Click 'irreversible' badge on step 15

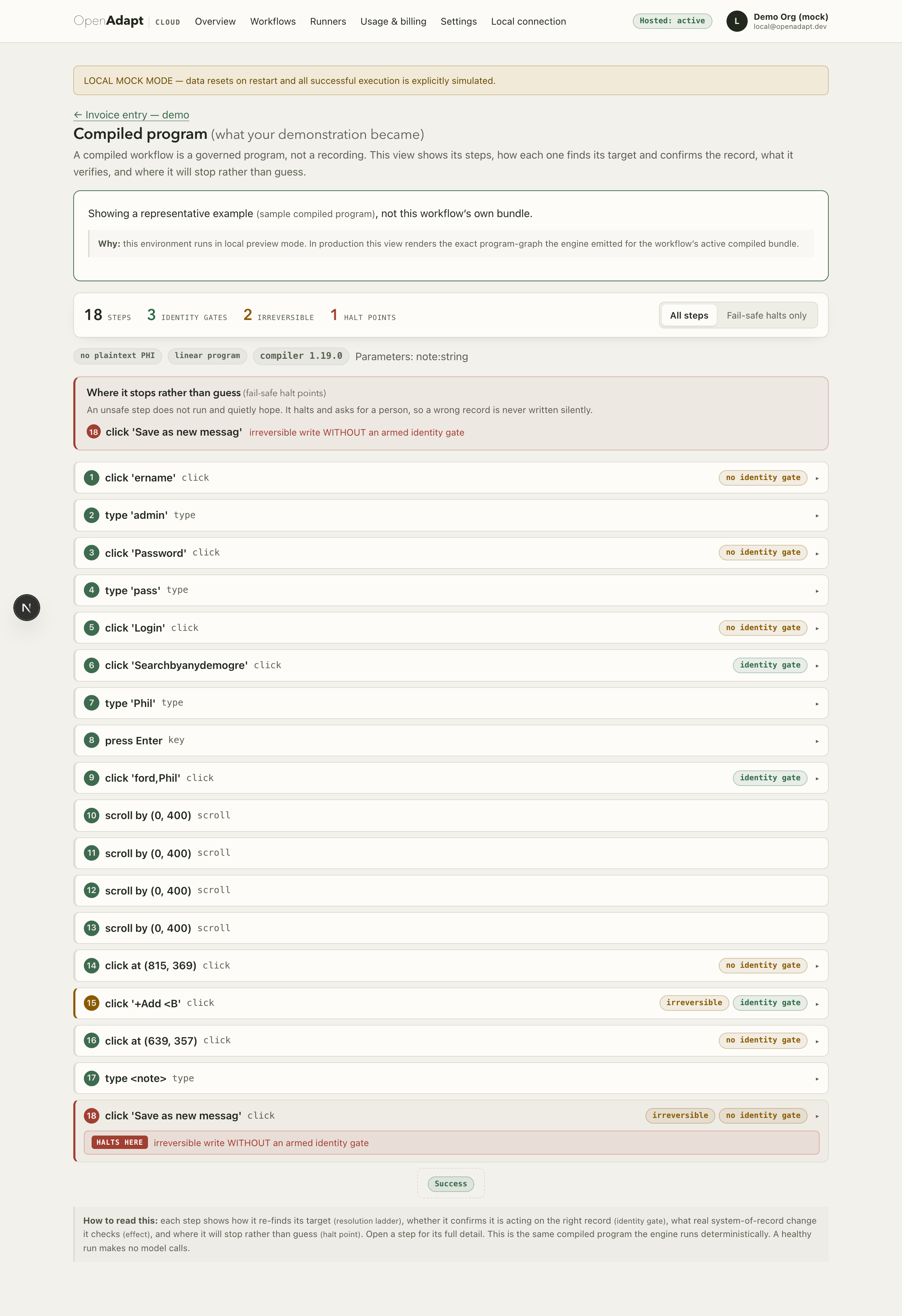pyautogui.click(x=694, y=1003)
